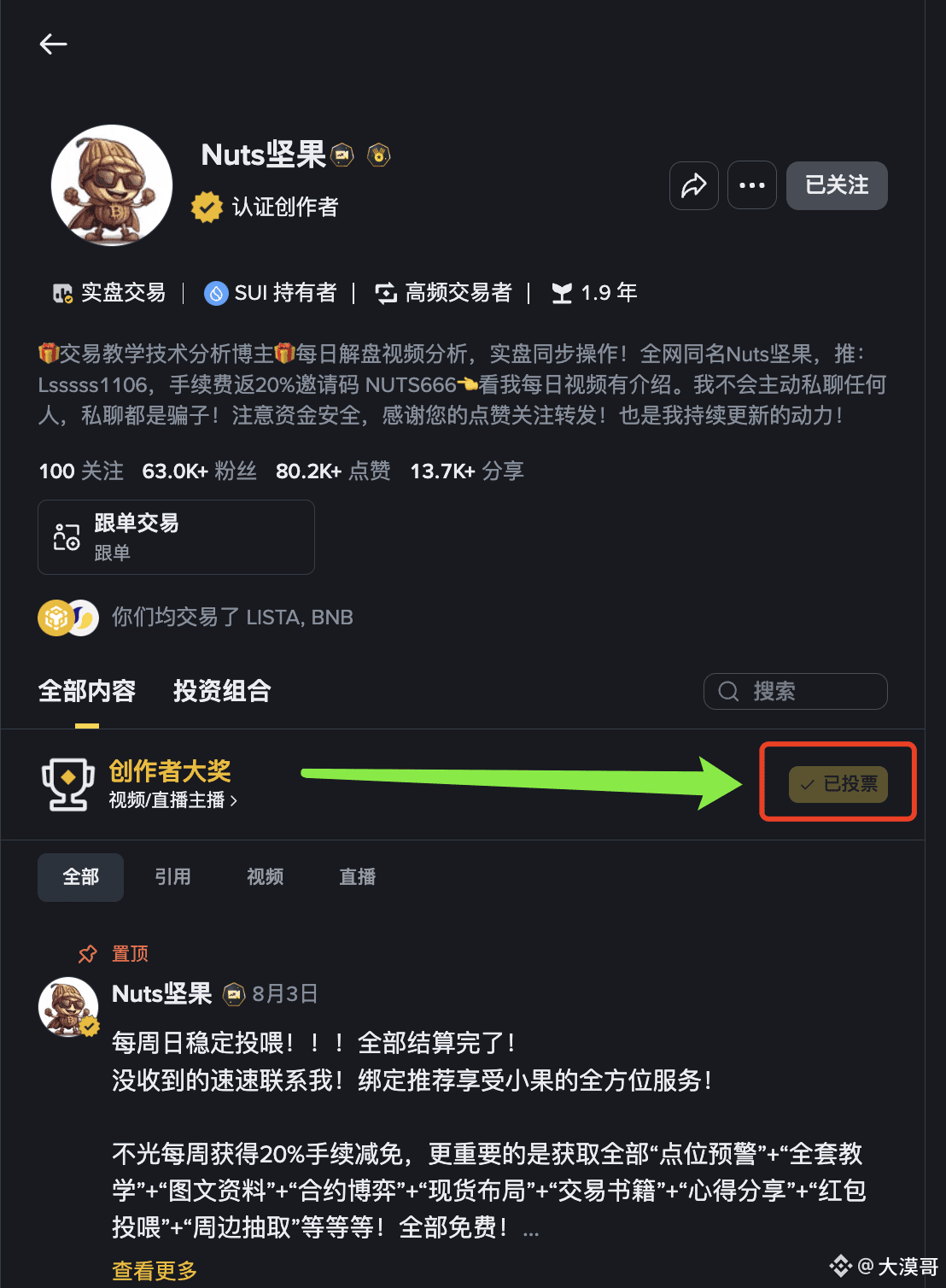
Task: Select the 全部 filter chip
Action: 80,877
